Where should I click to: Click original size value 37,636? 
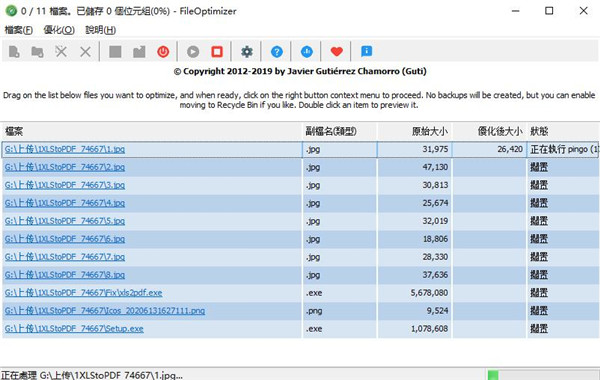coord(435,275)
